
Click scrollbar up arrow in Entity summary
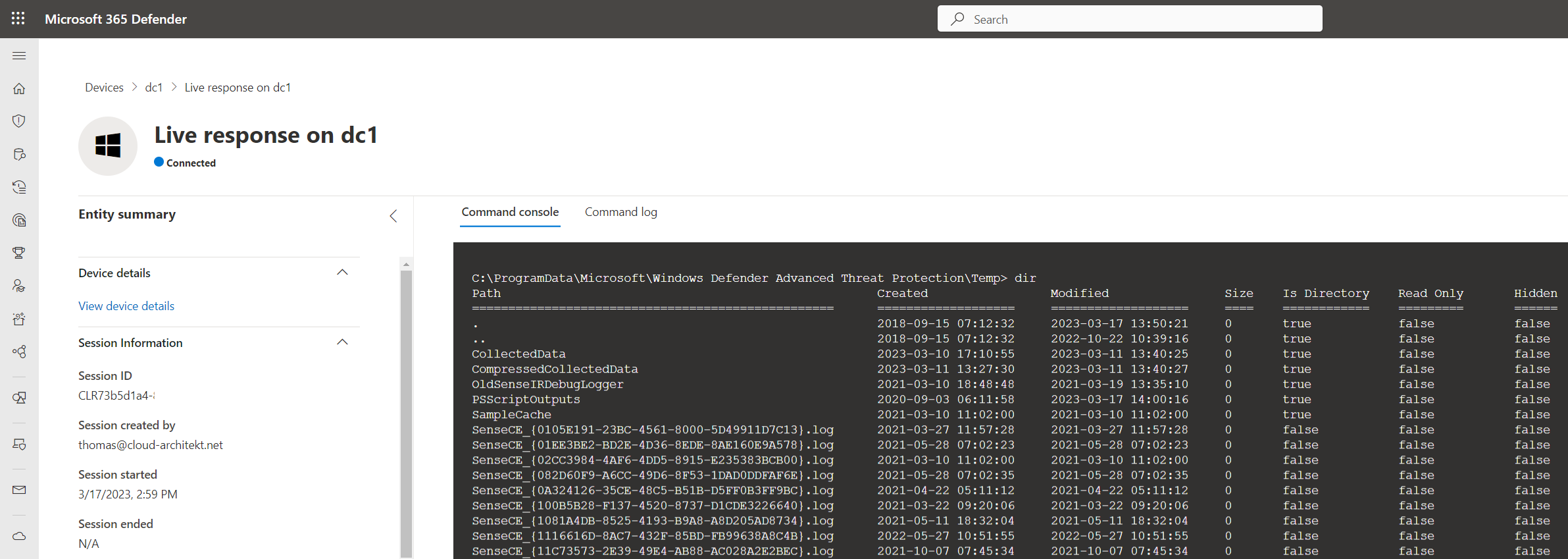tap(406, 264)
